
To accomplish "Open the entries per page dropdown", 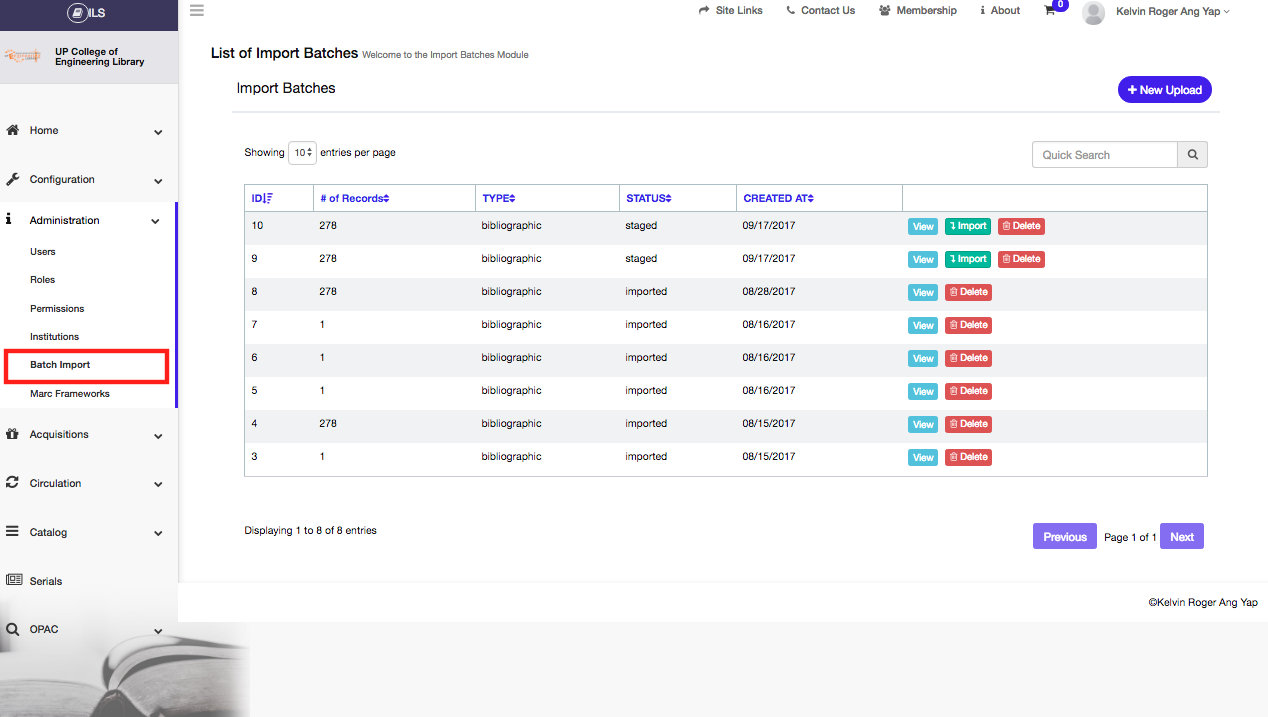I will (302, 153).
